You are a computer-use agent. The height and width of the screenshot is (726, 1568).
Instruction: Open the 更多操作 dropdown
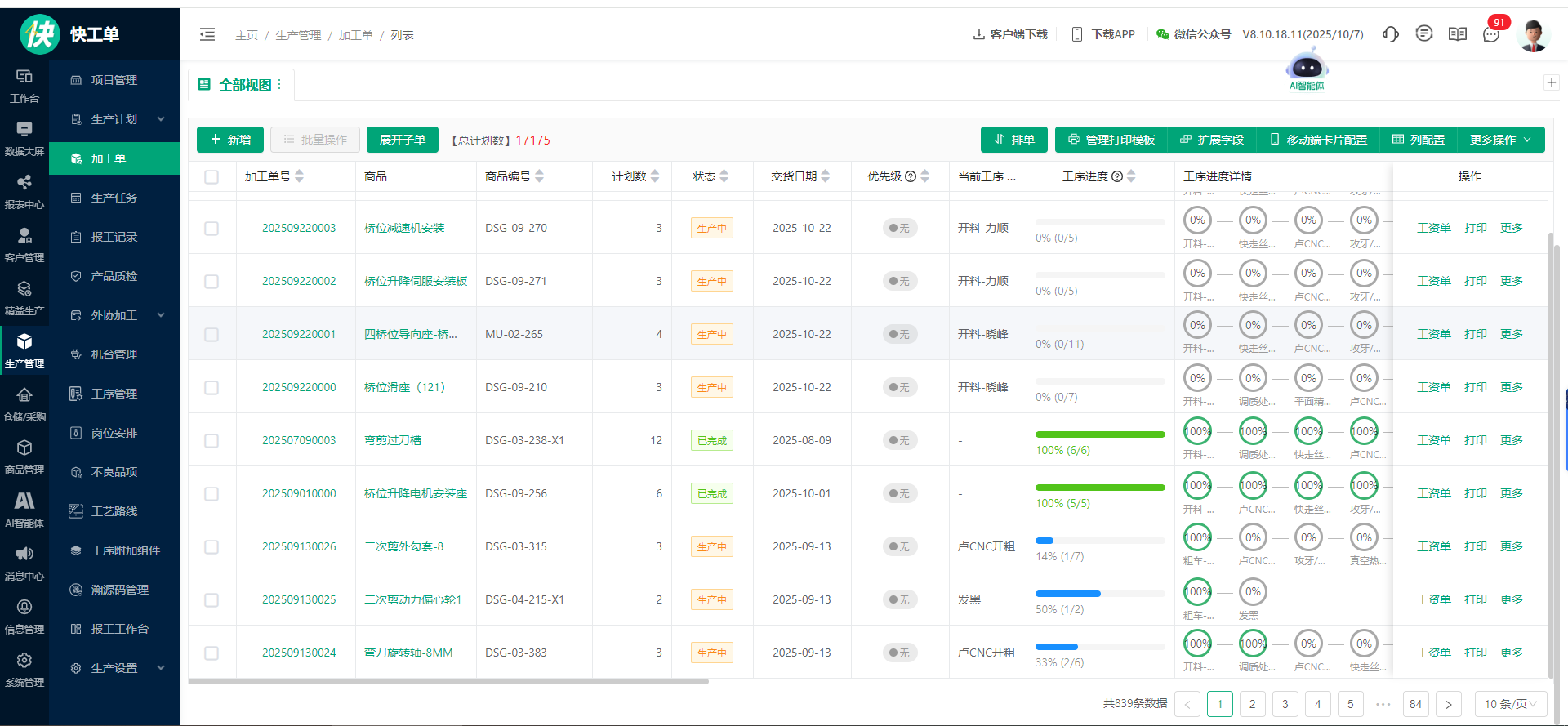click(1499, 140)
